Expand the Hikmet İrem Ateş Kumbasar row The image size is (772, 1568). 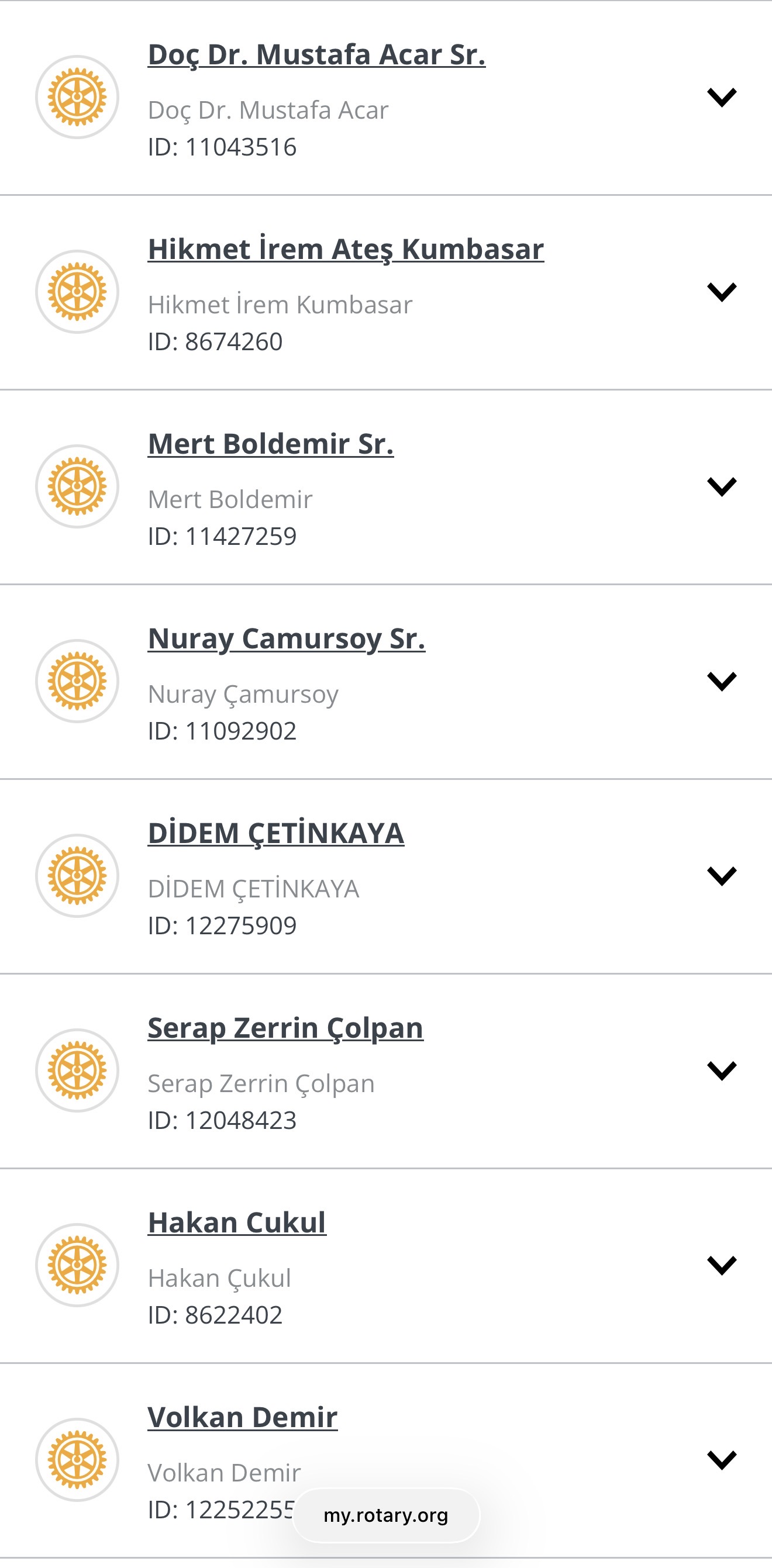[722, 292]
